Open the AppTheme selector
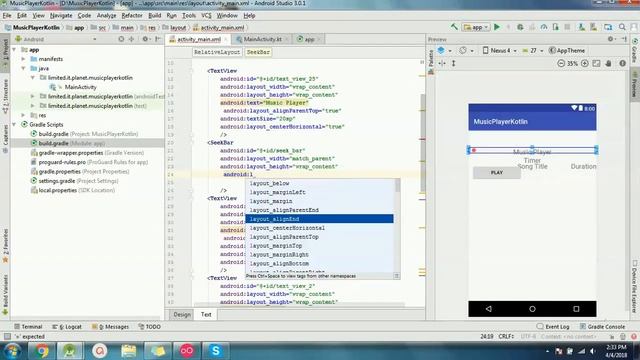 567,51
